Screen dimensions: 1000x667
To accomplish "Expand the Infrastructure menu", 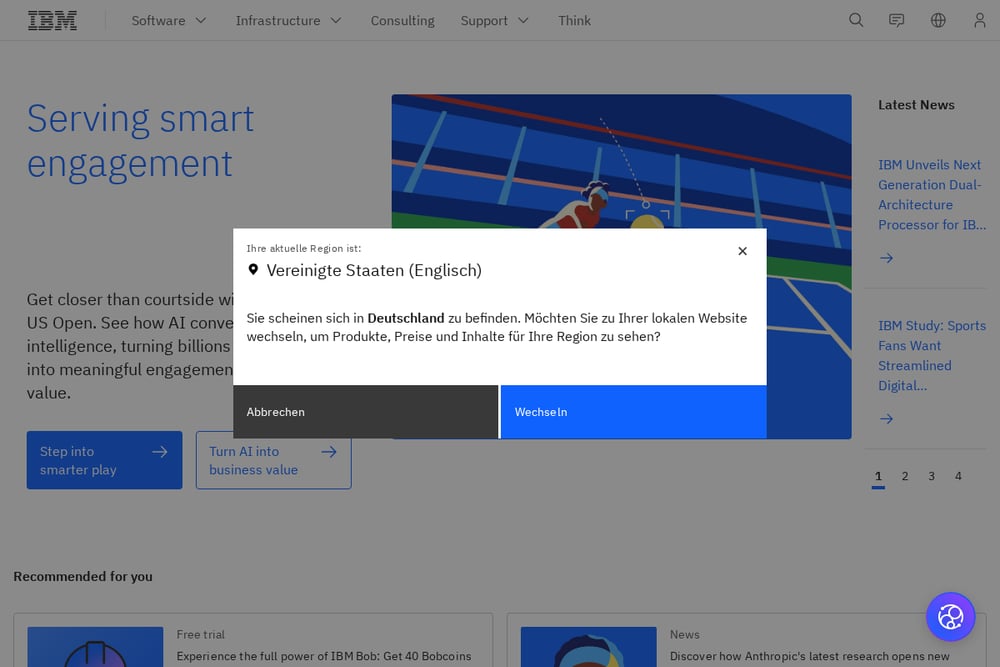I will (x=289, y=20).
